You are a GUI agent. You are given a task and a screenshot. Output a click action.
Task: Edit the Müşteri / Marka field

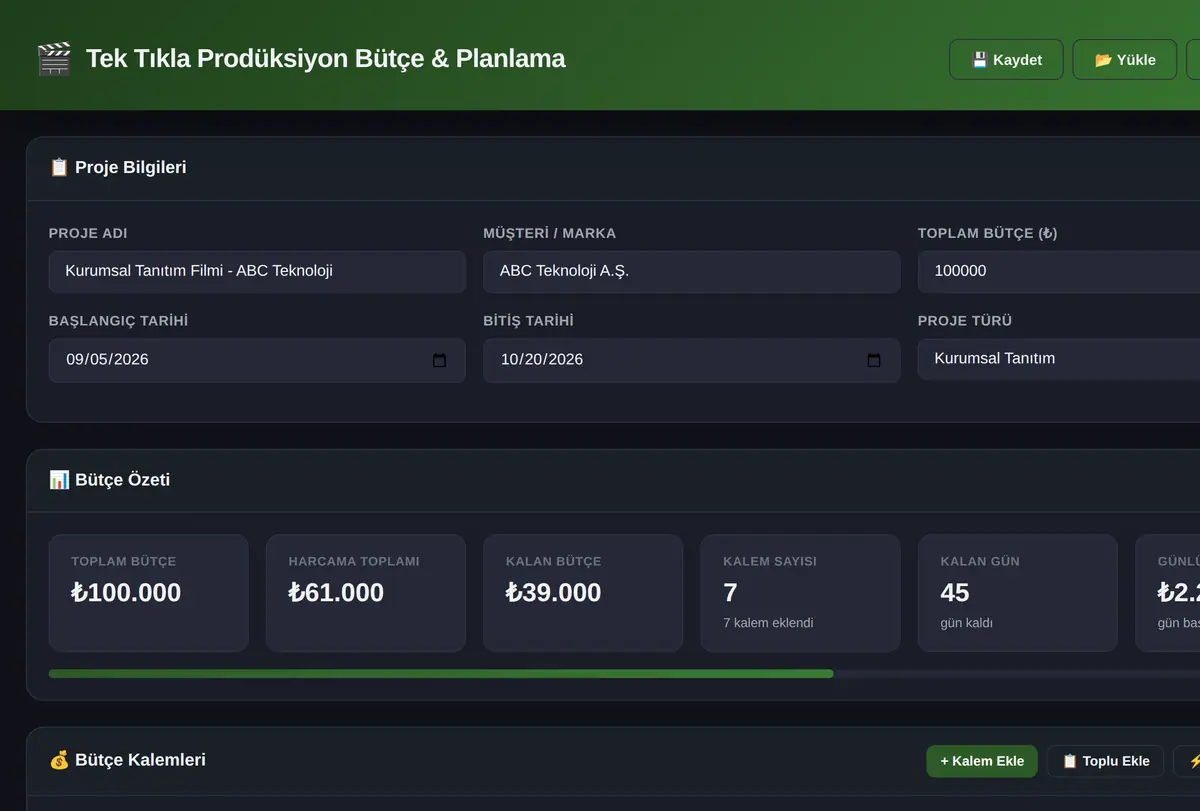point(692,271)
